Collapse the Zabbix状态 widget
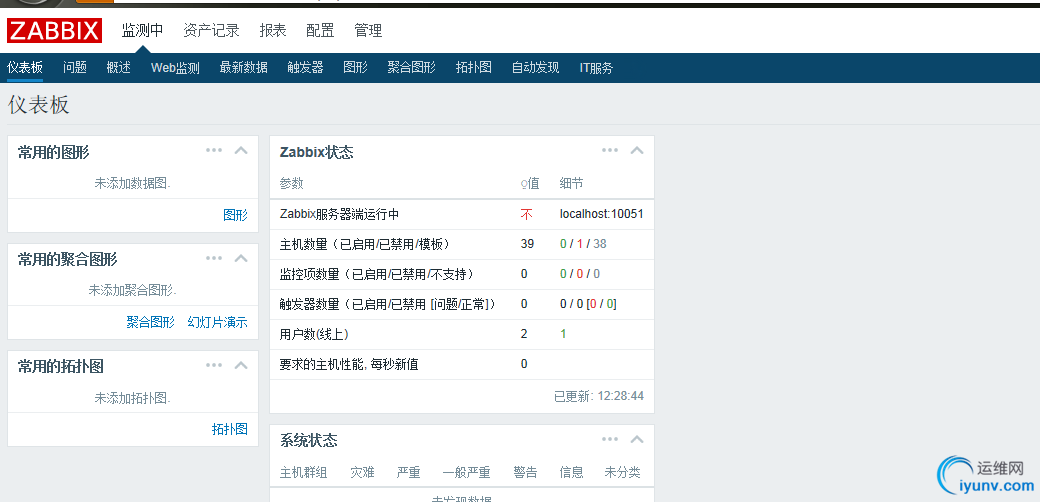The height and width of the screenshot is (502, 1040). tap(637, 151)
